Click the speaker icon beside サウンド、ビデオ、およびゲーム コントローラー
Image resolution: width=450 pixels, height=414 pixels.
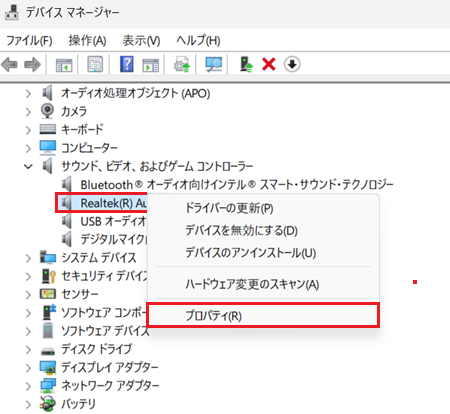48,166
